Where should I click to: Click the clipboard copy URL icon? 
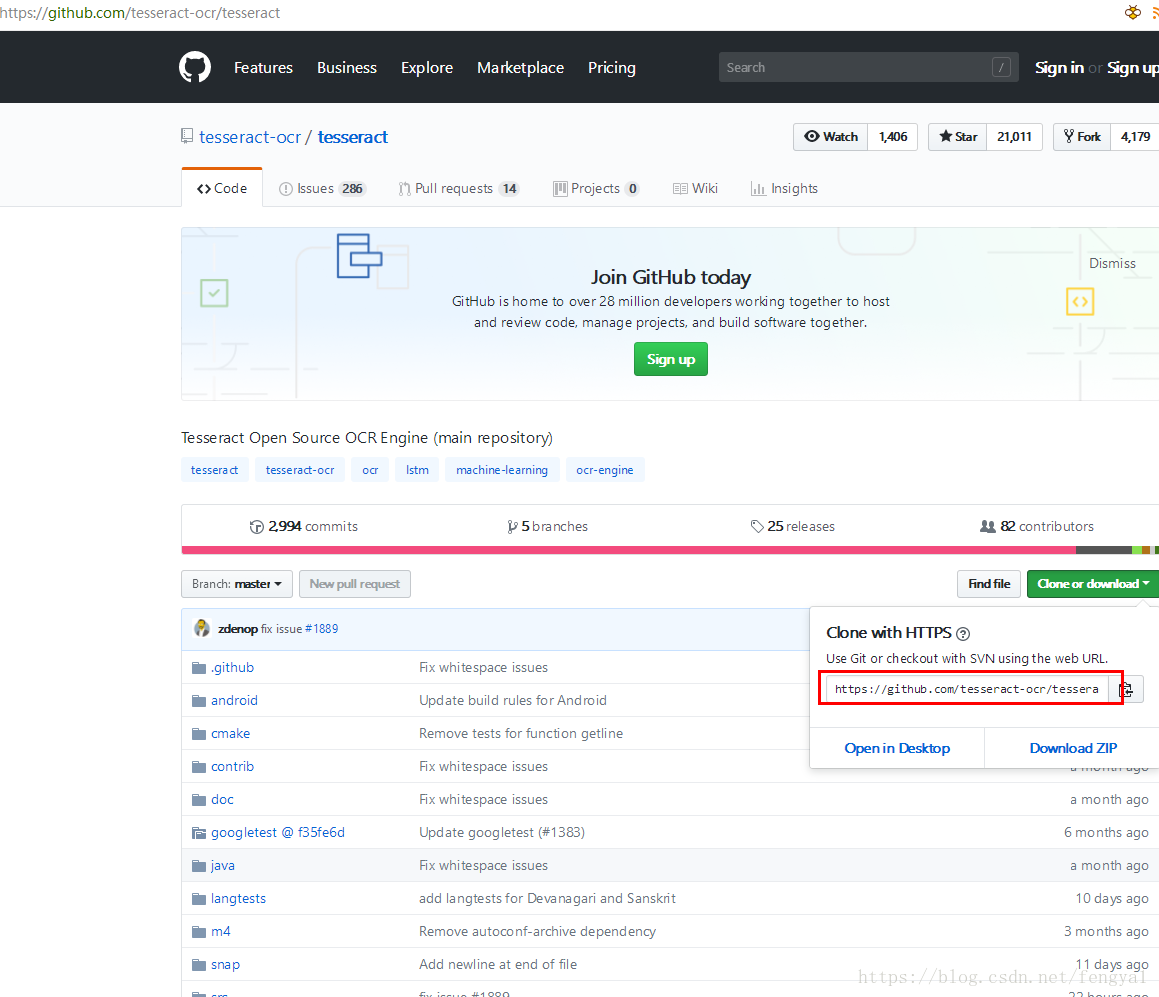[1126, 690]
